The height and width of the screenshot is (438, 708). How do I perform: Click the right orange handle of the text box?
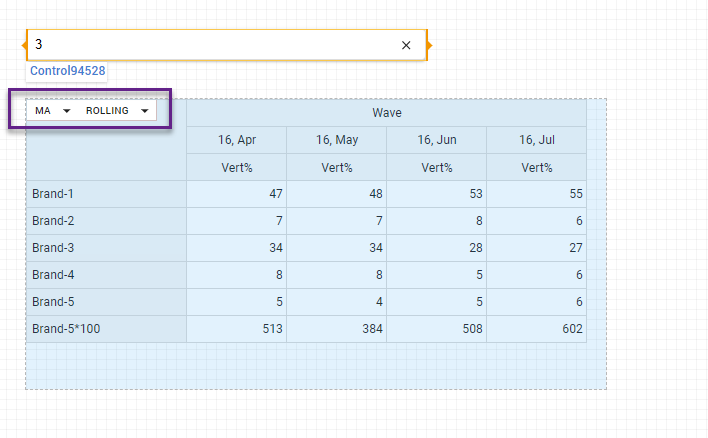429,45
